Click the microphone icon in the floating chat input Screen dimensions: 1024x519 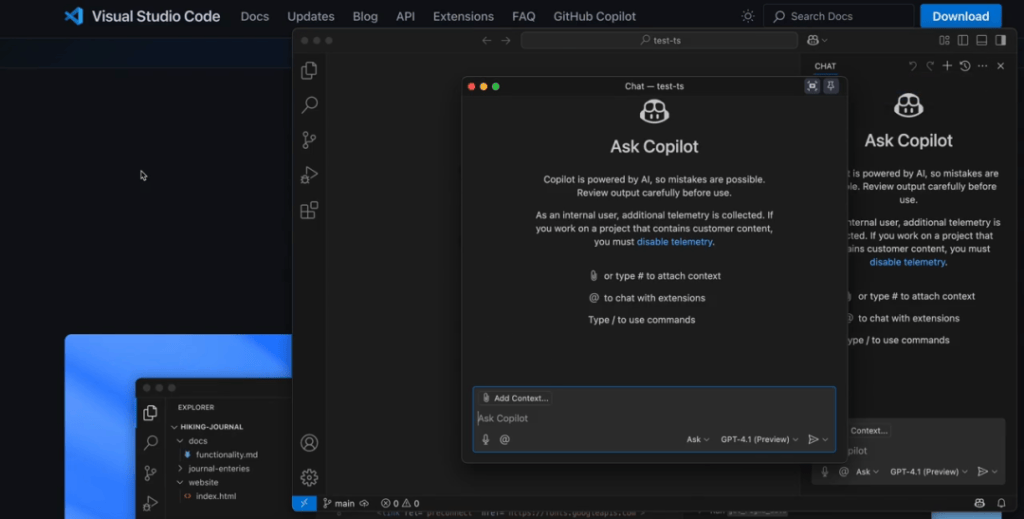(486, 439)
